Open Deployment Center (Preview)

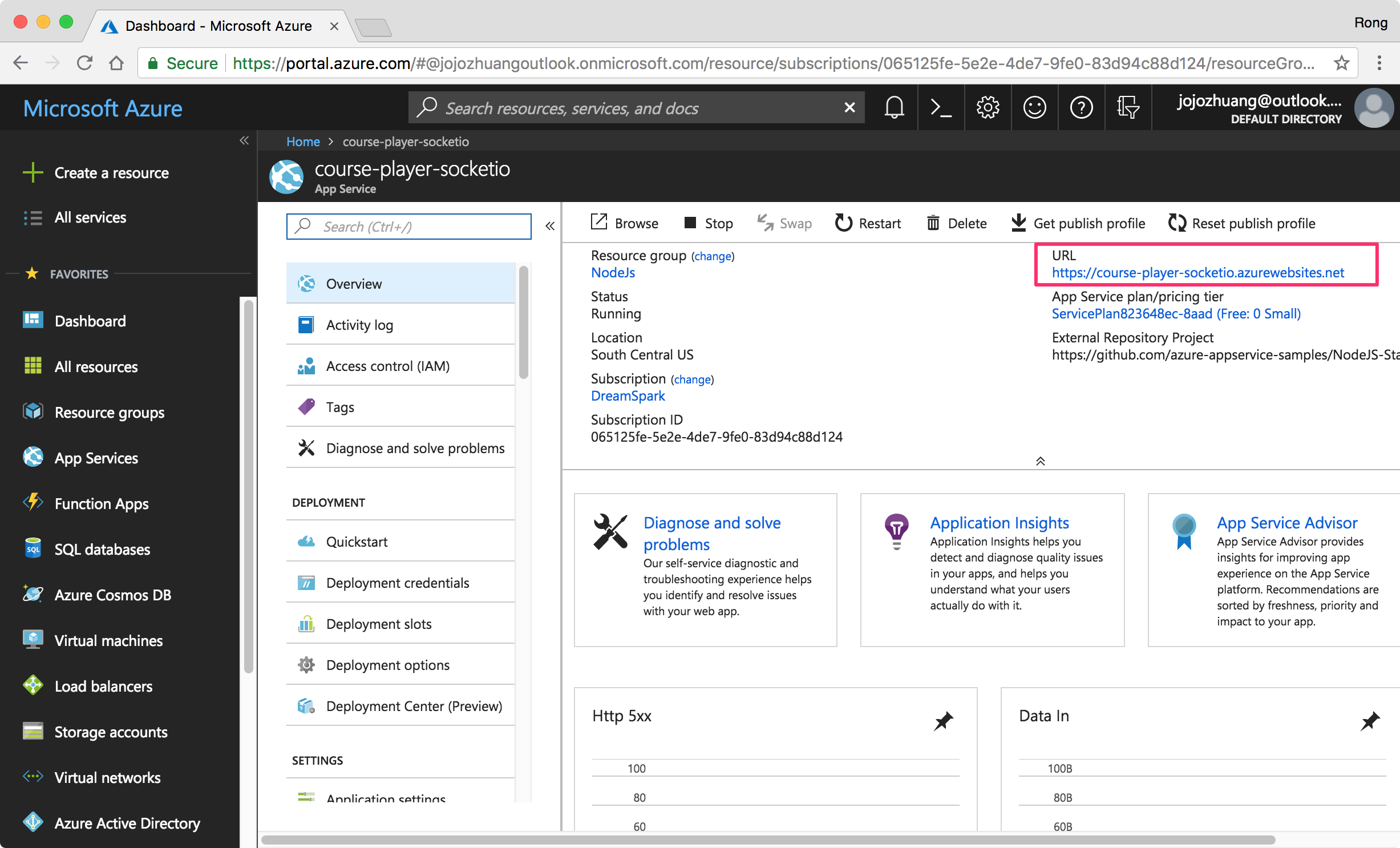pyautogui.click(x=400, y=706)
